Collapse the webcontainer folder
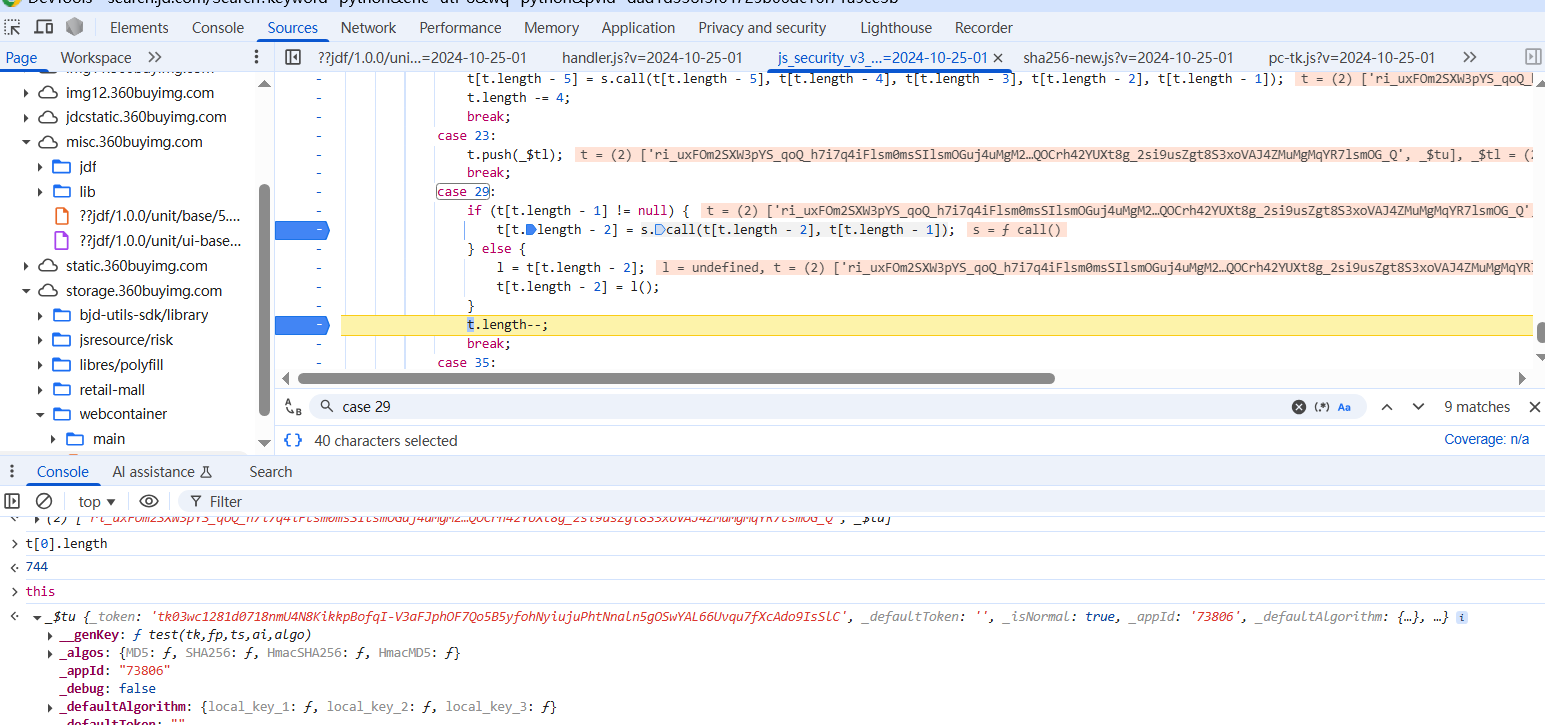This screenshot has width=1545, height=725. [x=41, y=414]
